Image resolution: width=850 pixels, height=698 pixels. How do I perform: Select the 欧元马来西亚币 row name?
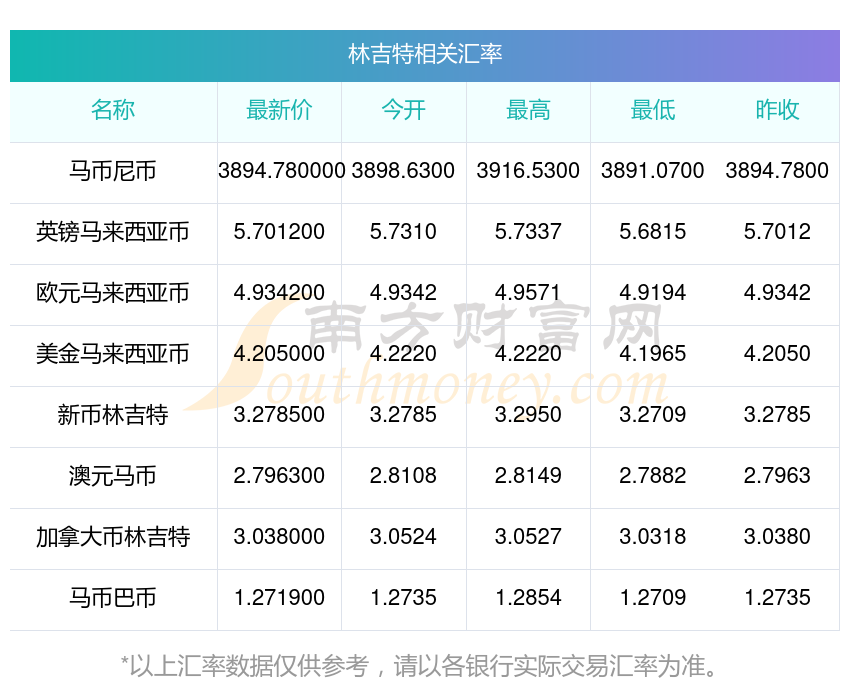(x=113, y=293)
